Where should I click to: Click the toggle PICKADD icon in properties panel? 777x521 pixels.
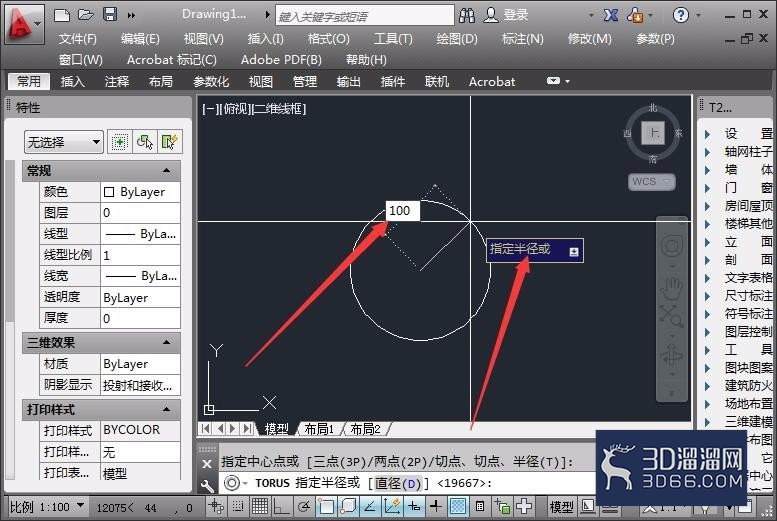tap(119, 142)
